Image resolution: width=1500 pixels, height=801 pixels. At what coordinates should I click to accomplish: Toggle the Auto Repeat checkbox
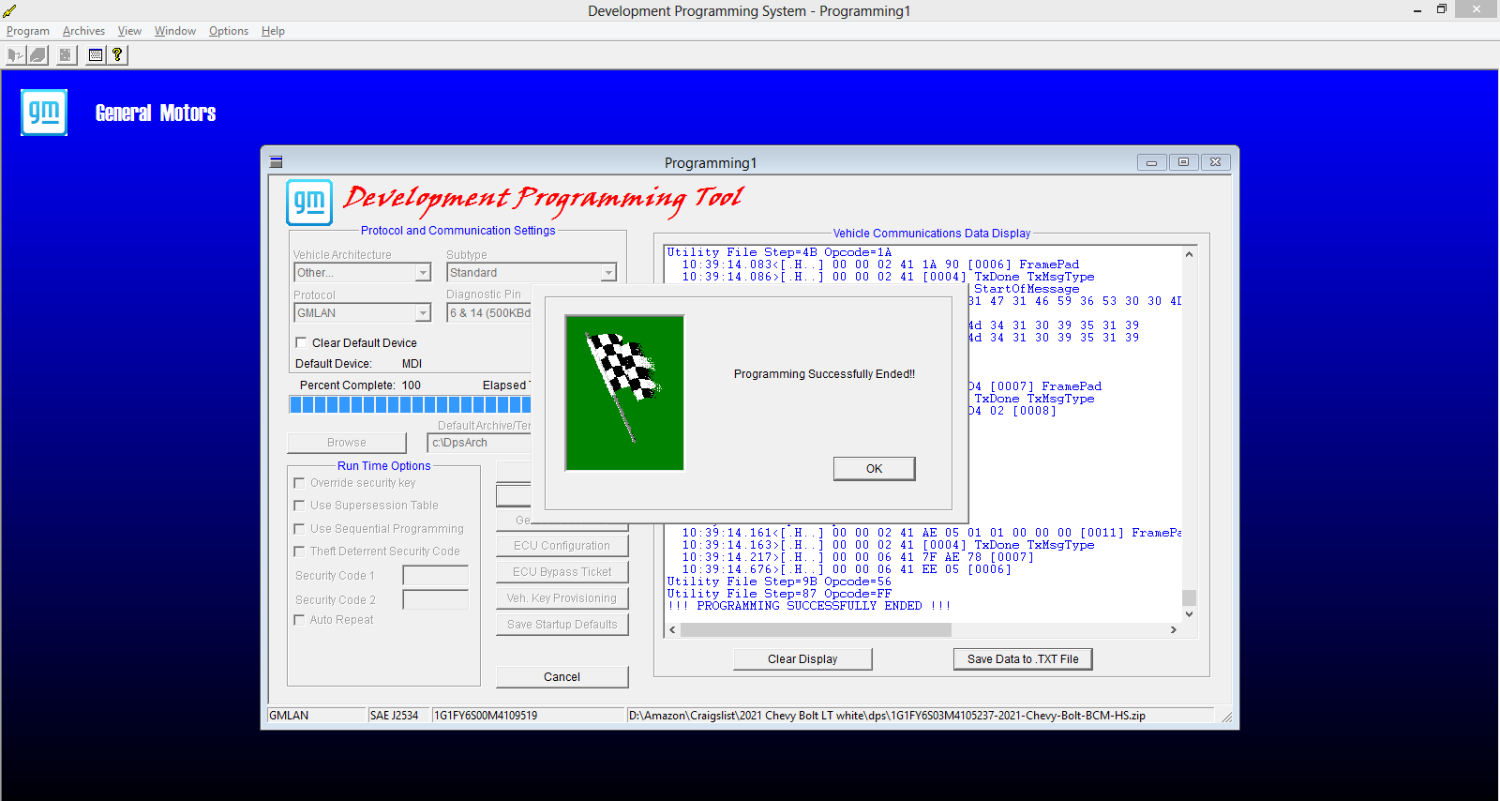coord(299,620)
